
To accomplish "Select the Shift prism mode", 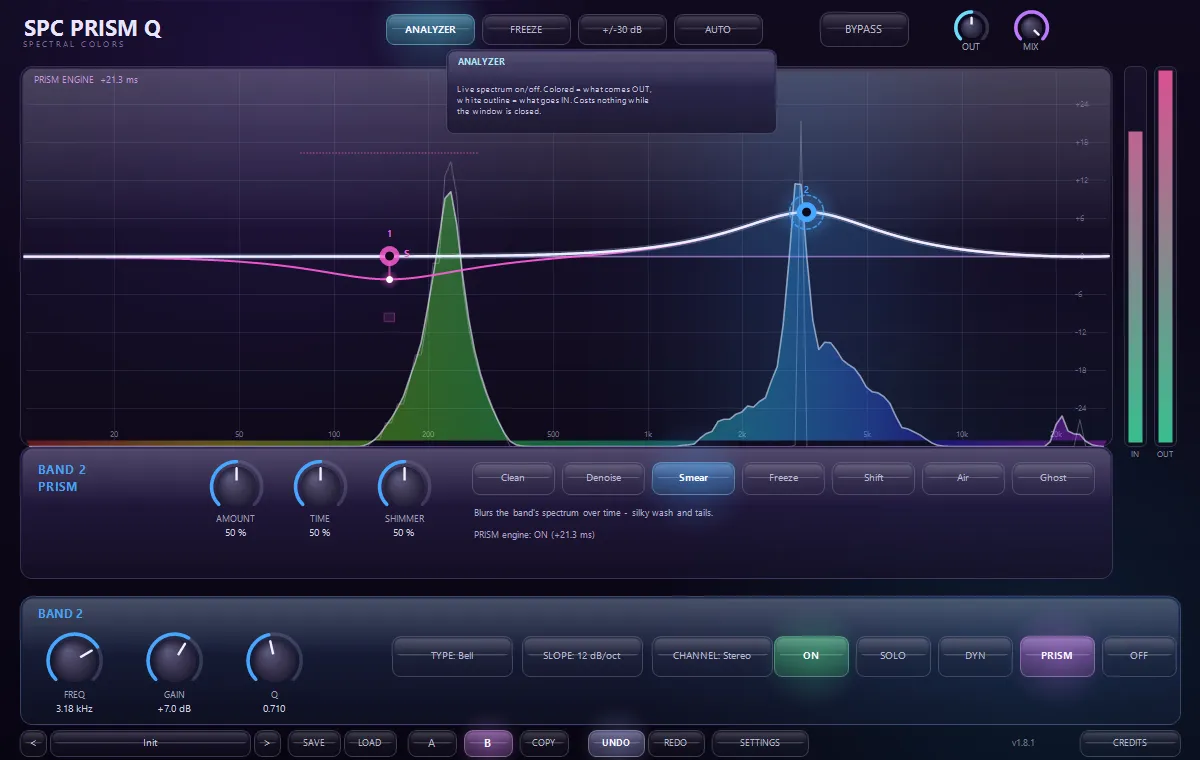I will click(x=873, y=478).
